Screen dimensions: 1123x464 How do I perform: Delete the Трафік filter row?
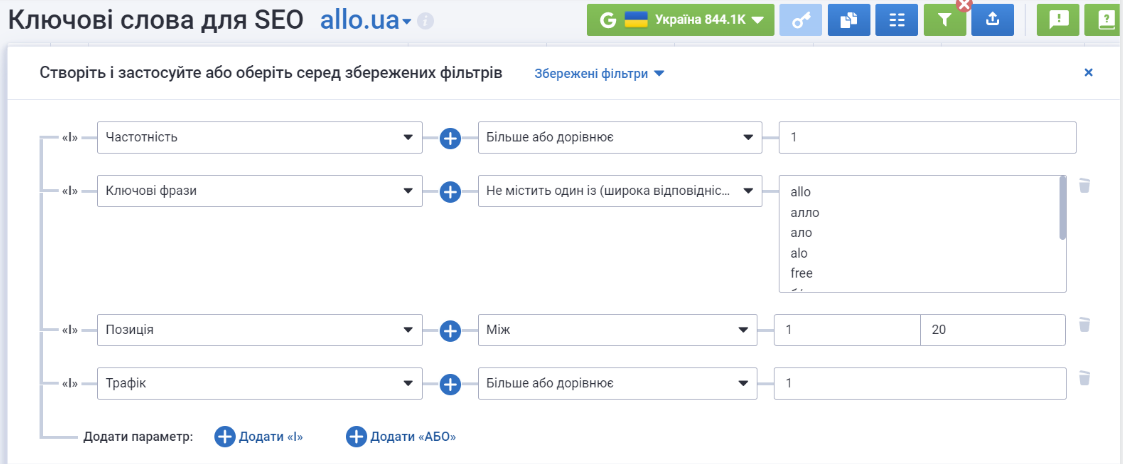click(x=1084, y=377)
